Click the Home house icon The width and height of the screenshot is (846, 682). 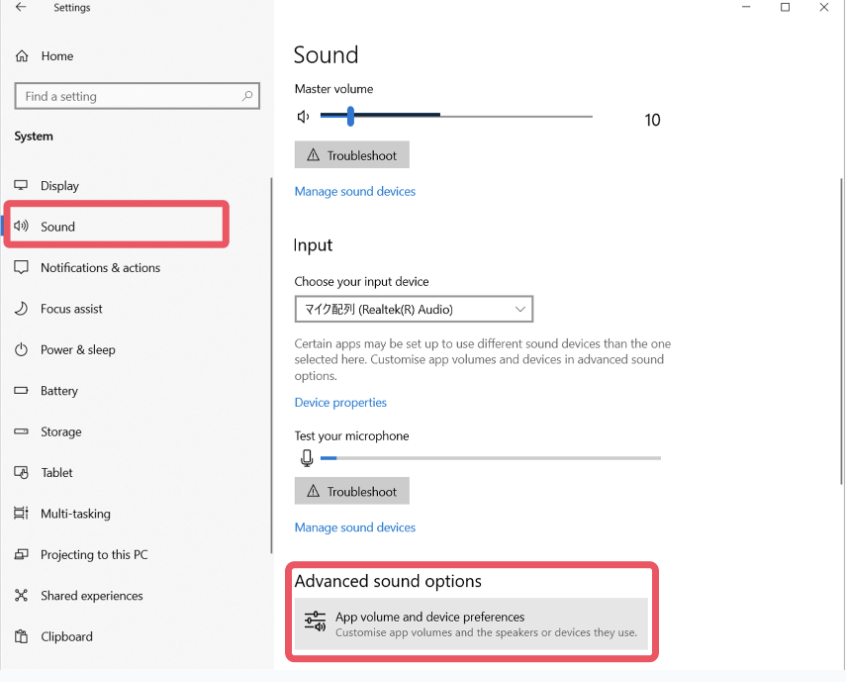pos(22,56)
